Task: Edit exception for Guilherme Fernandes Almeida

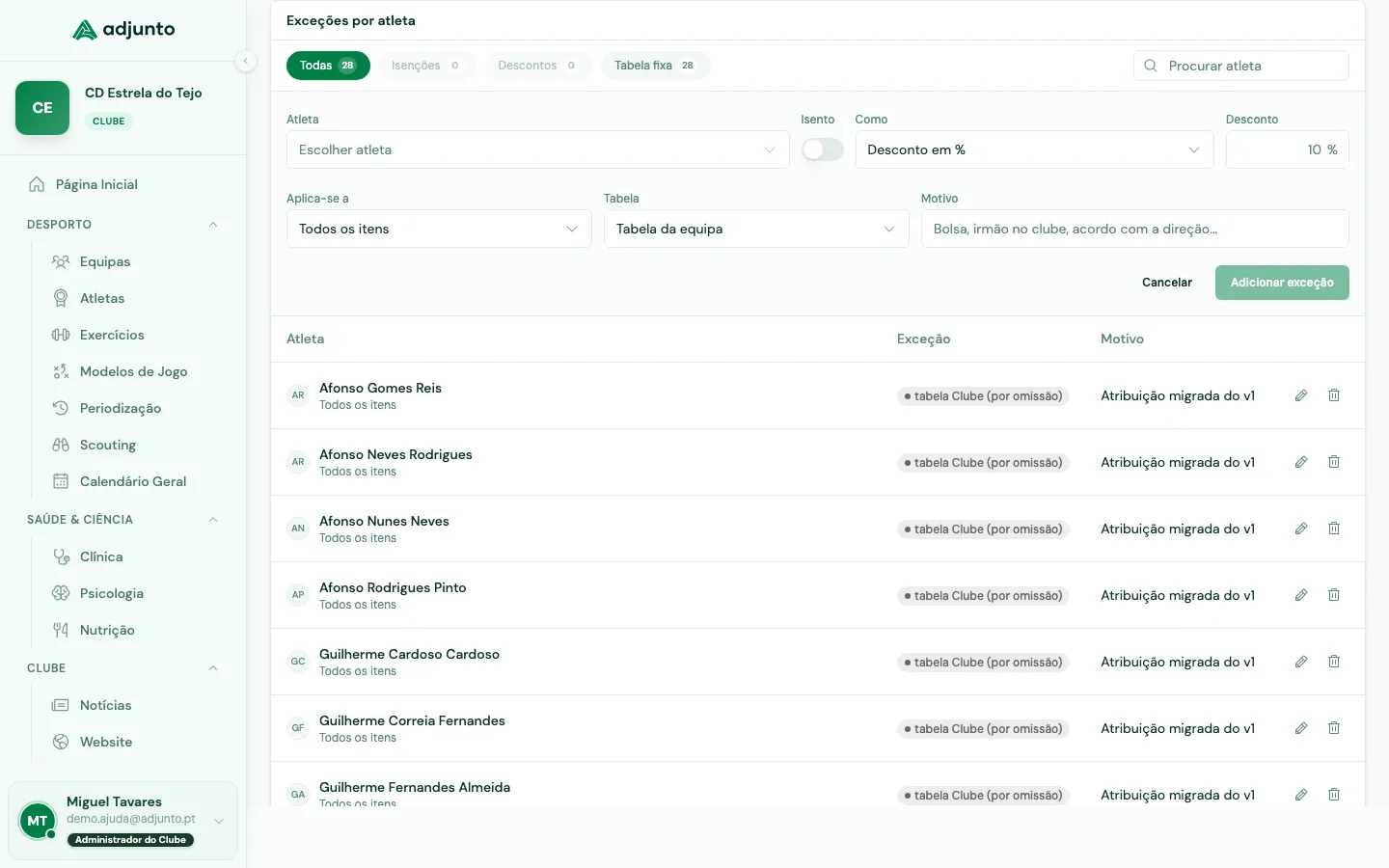Action: click(1301, 795)
